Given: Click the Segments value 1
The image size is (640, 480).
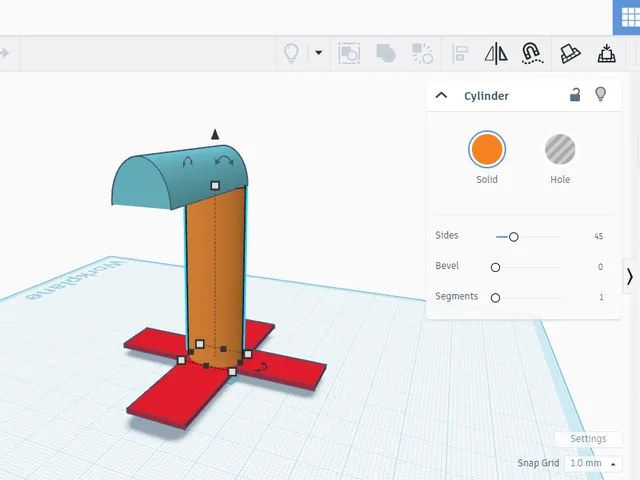Looking at the screenshot, I should click(601, 298).
